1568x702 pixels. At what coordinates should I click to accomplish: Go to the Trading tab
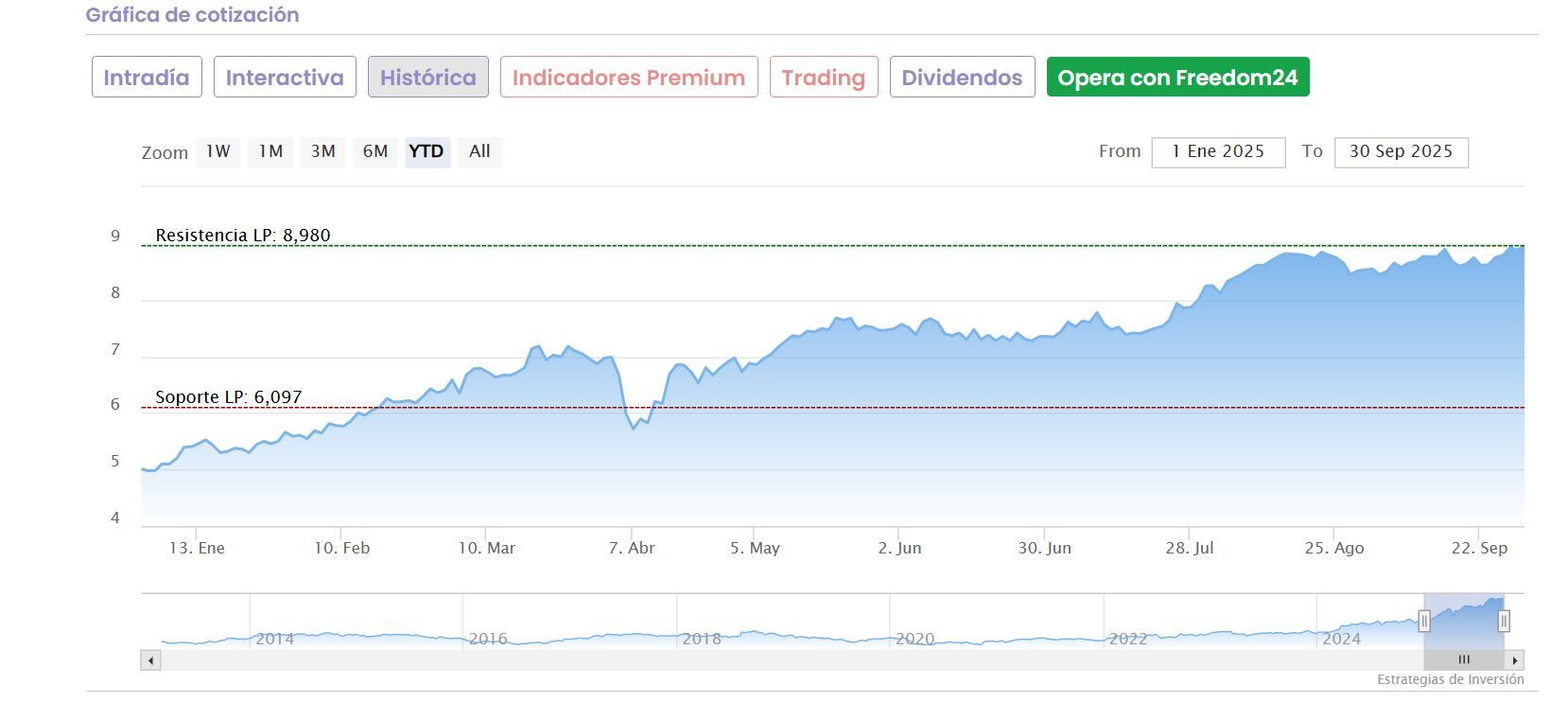[824, 78]
